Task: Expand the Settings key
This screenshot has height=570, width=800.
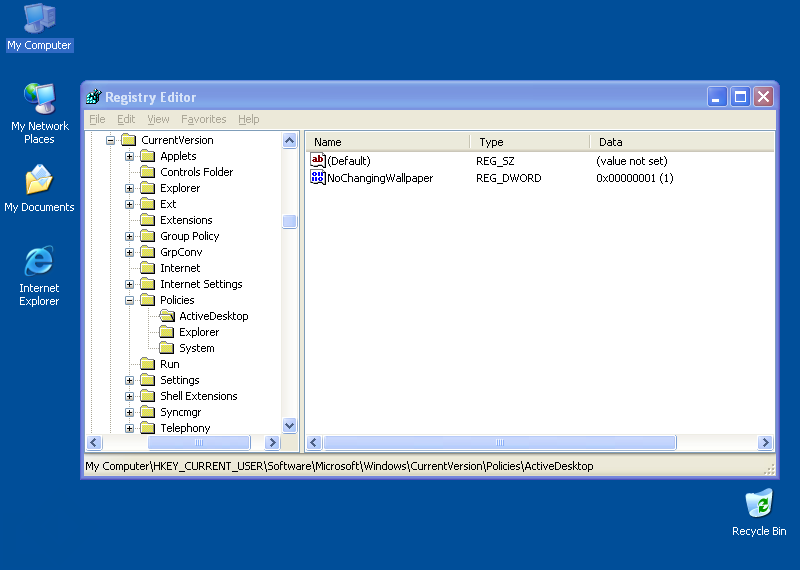Action: [x=129, y=380]
